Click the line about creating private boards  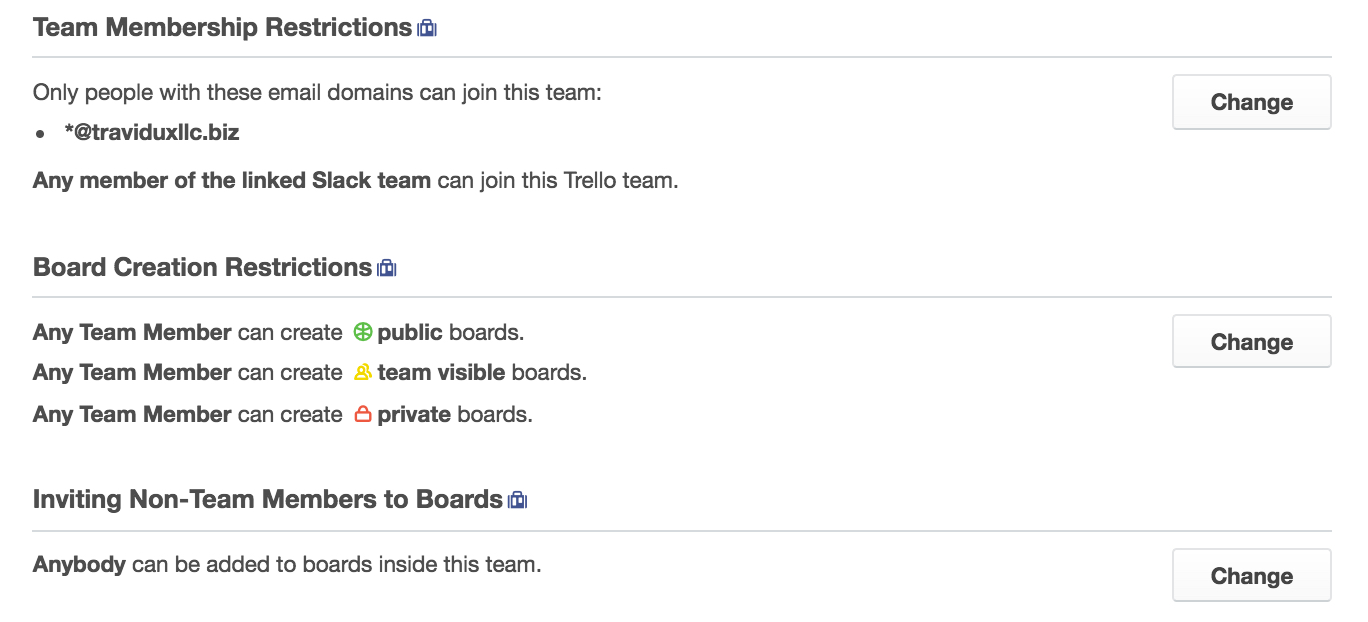point(283,414)
